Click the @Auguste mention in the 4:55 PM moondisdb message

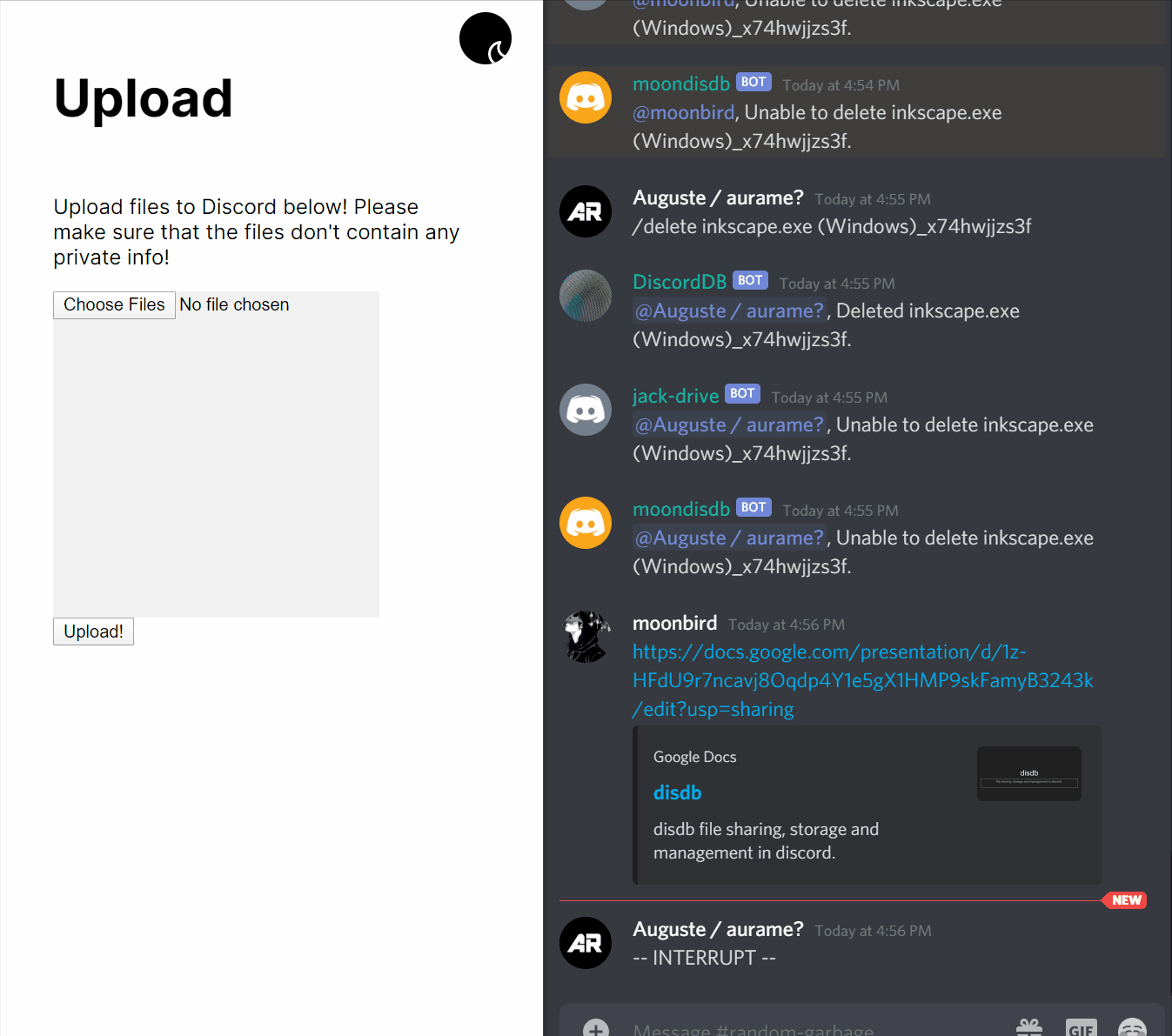729,538
